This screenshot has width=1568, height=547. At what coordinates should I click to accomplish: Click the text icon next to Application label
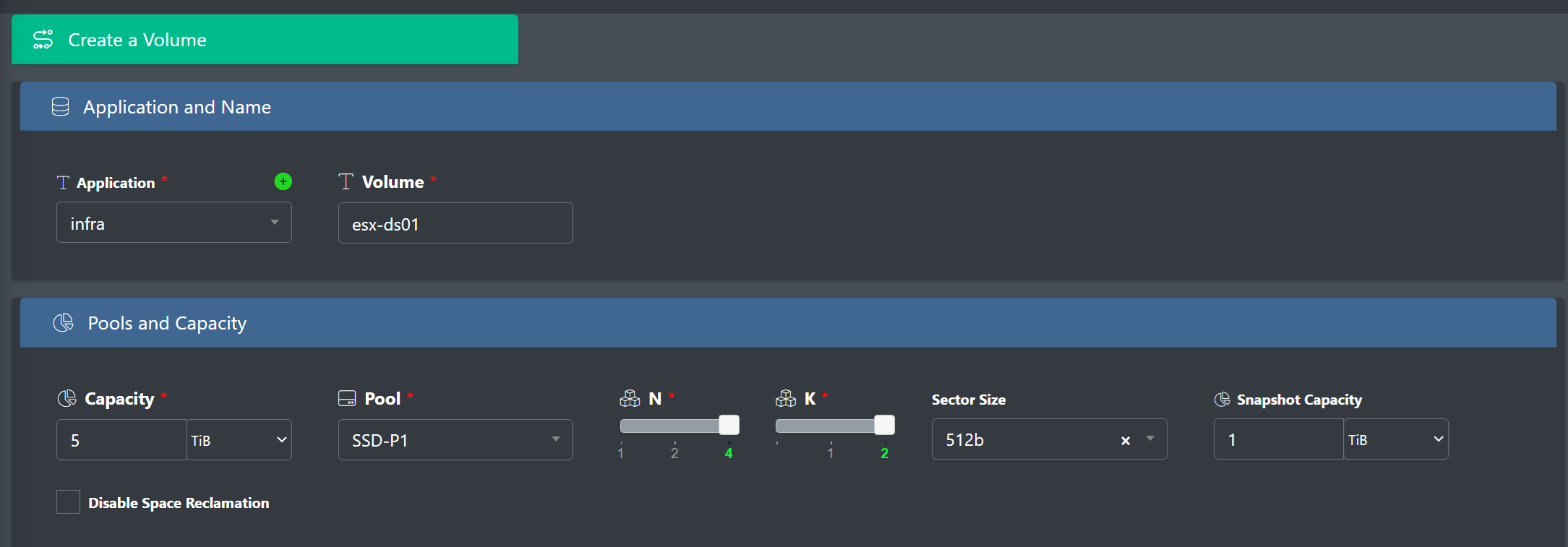63,182
